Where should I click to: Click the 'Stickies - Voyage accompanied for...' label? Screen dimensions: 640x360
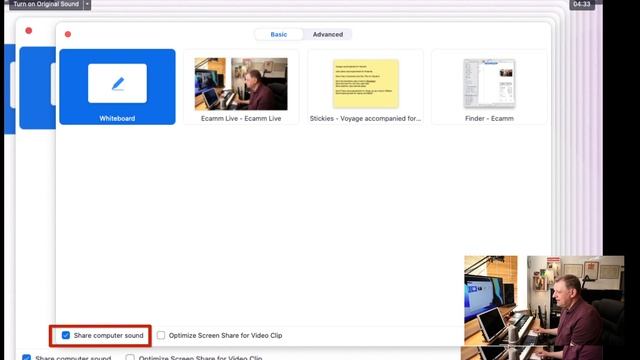365,119
